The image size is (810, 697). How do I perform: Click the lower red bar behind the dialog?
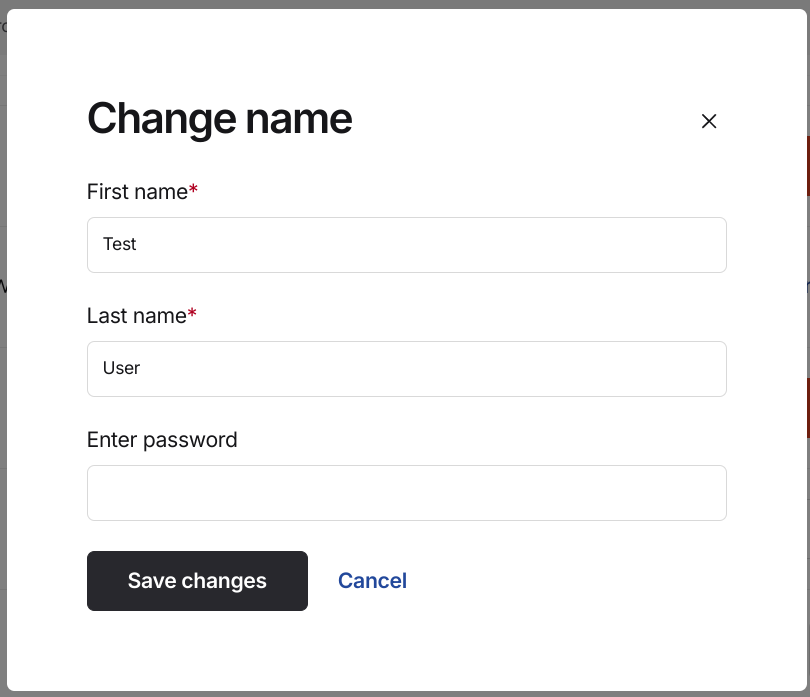click(x=808, y=408)
